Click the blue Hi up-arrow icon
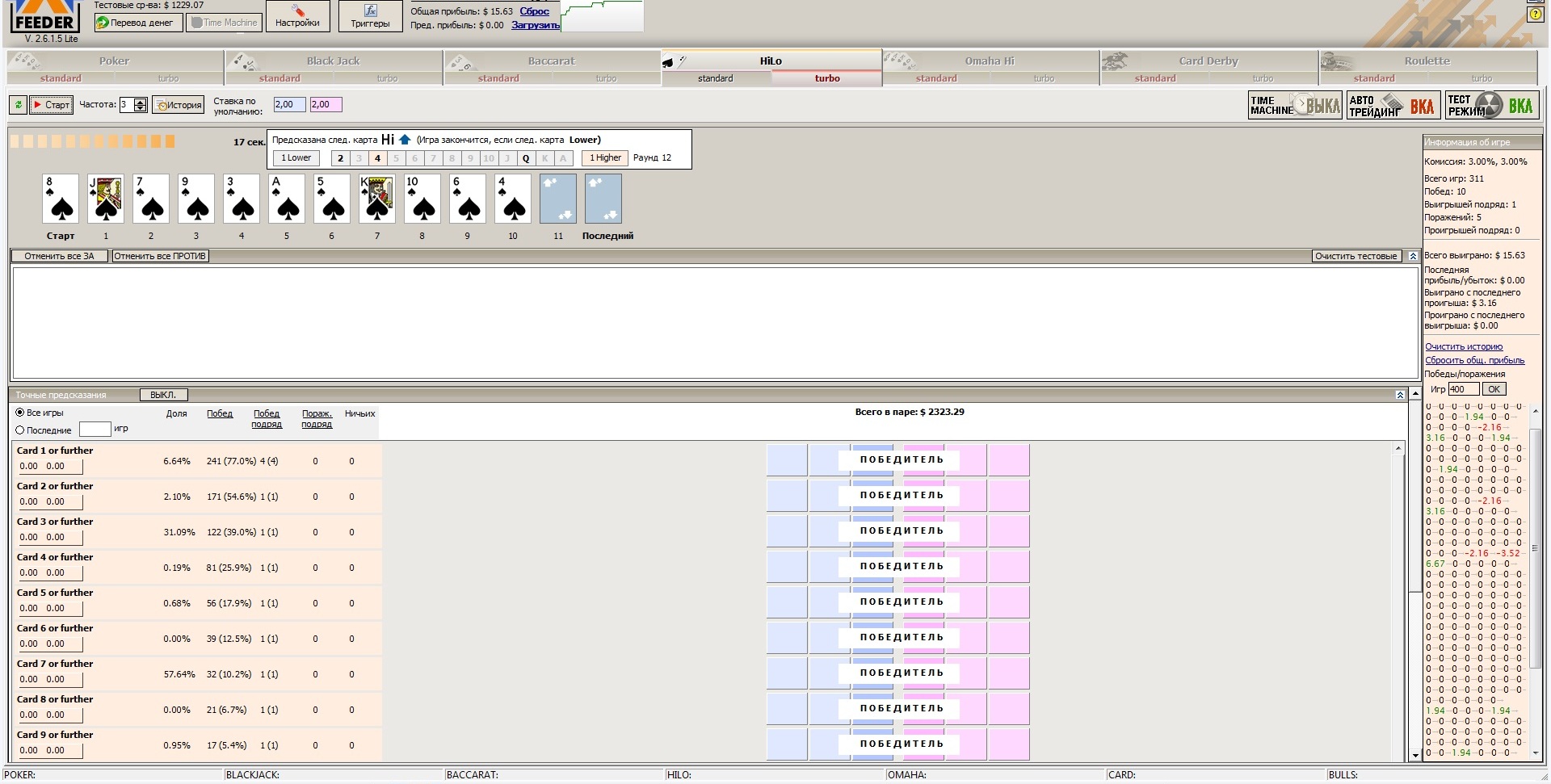Screen dimensions: 1551x784 coord(406,140)
